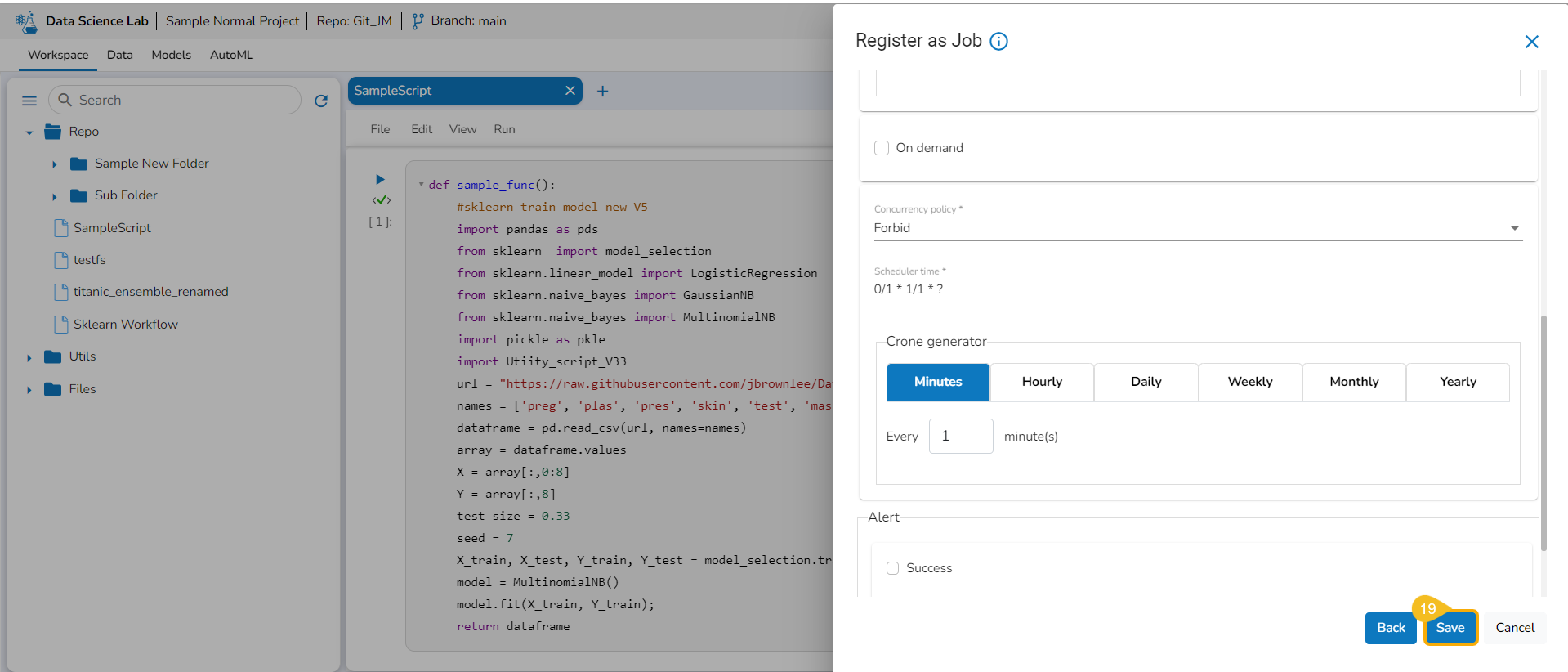Image resolution: width=1568 pixels, height=672 pixels.
Task: Open the Models tab
Action: pyautogui.click(x=171, y=55)
